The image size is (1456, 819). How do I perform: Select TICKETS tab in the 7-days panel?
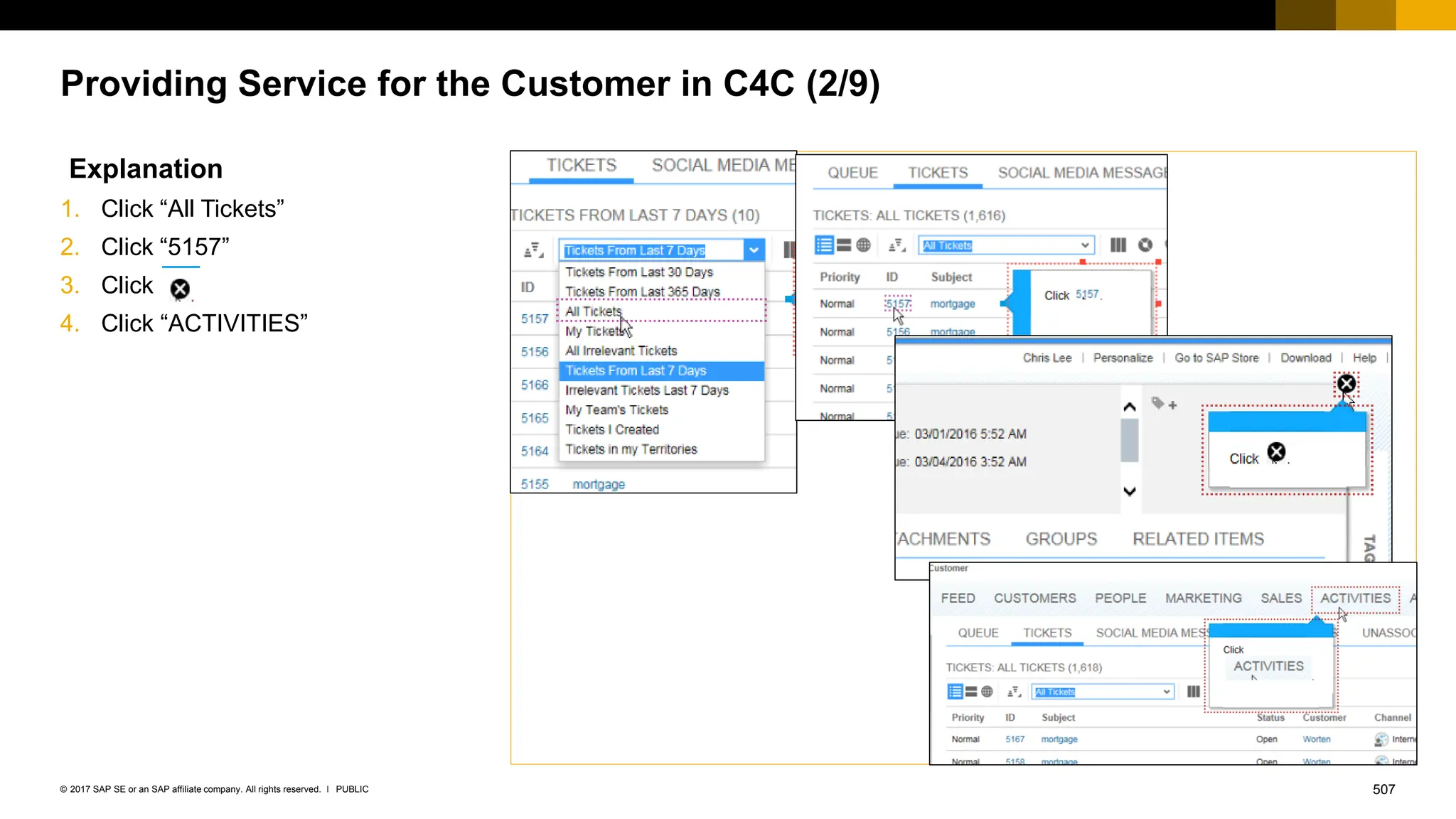pyautogui.click(x=582, y=165)
